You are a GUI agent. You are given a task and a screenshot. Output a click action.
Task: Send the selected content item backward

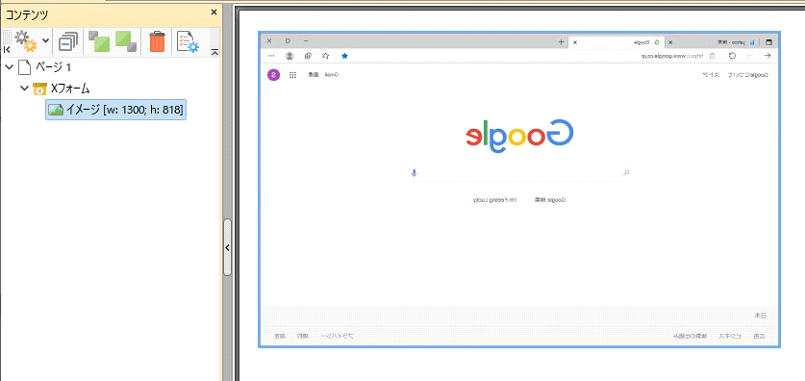(126, 41)
